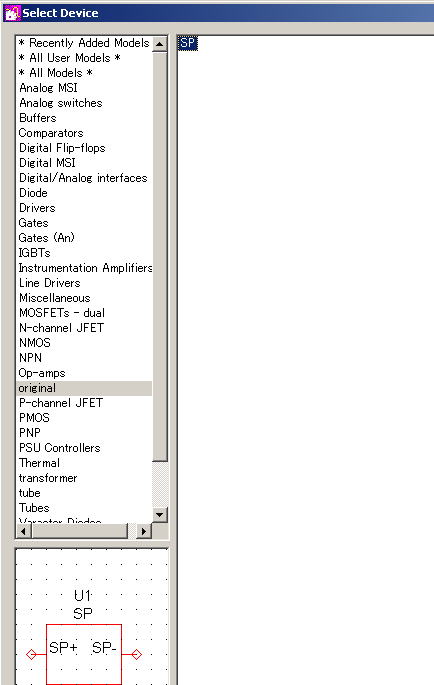Open Recently Added Models category
This screenshot has height=685, width=434.
click(x=84, y=43)
